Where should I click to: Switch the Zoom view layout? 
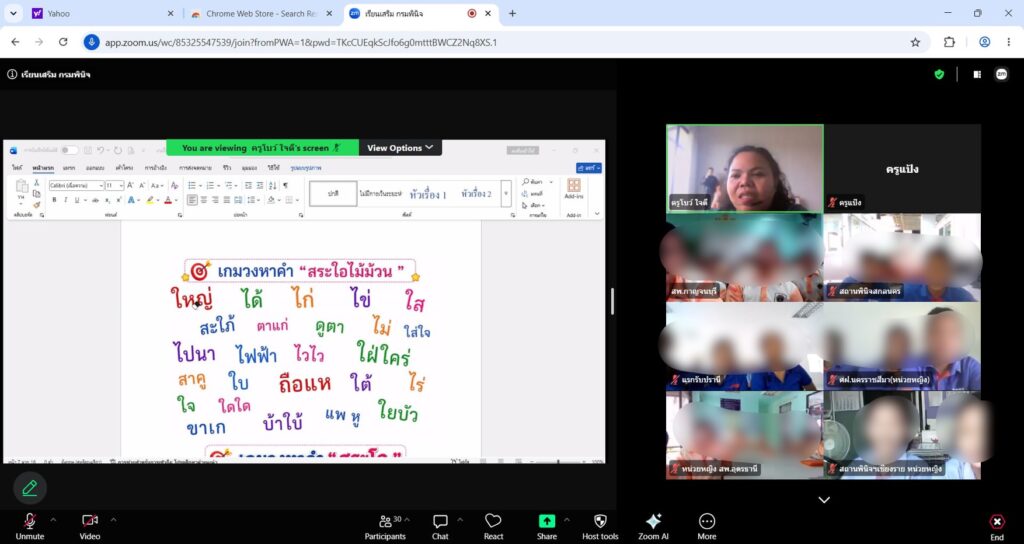978,74
